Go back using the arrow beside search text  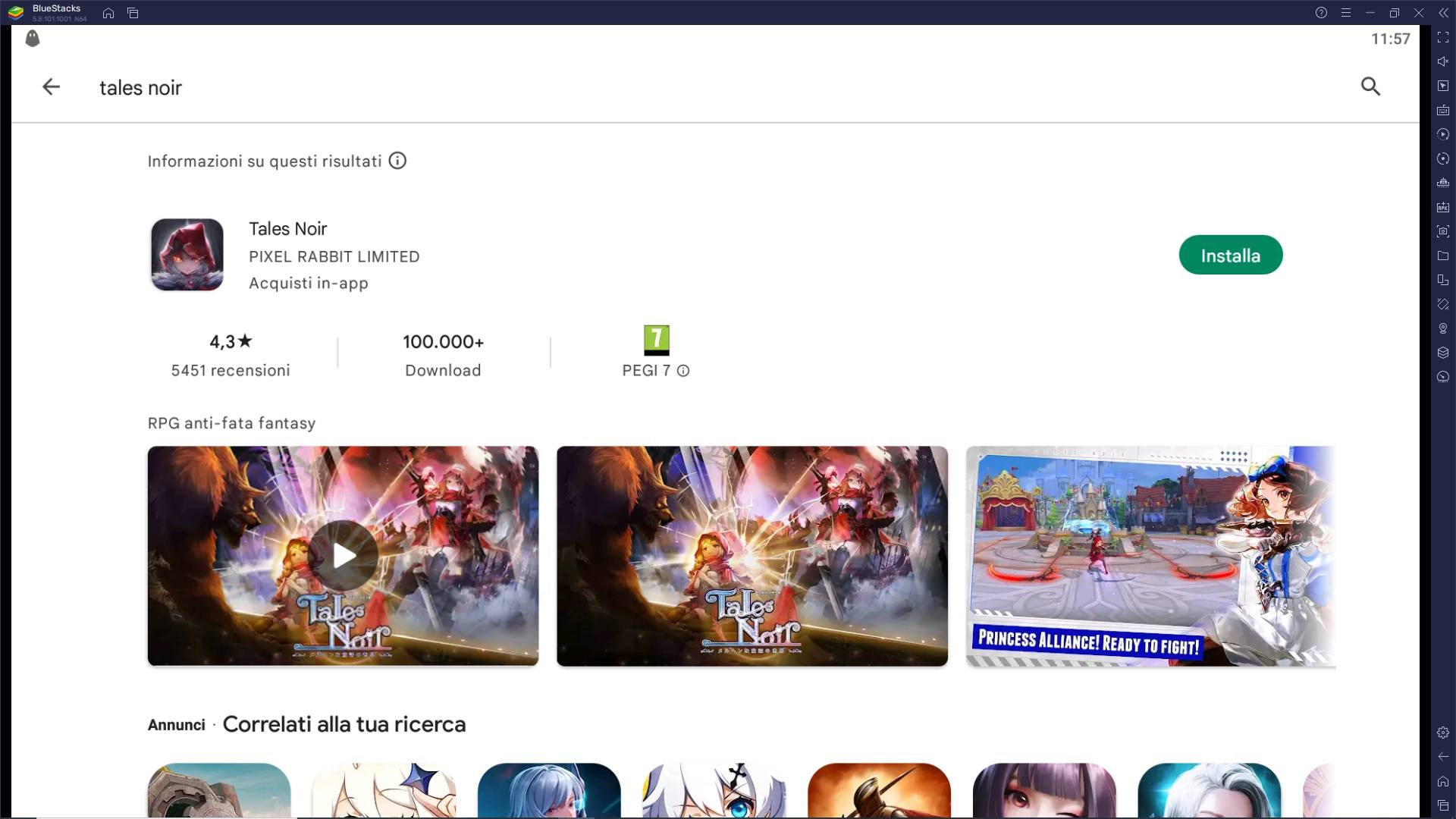point(51,86)
